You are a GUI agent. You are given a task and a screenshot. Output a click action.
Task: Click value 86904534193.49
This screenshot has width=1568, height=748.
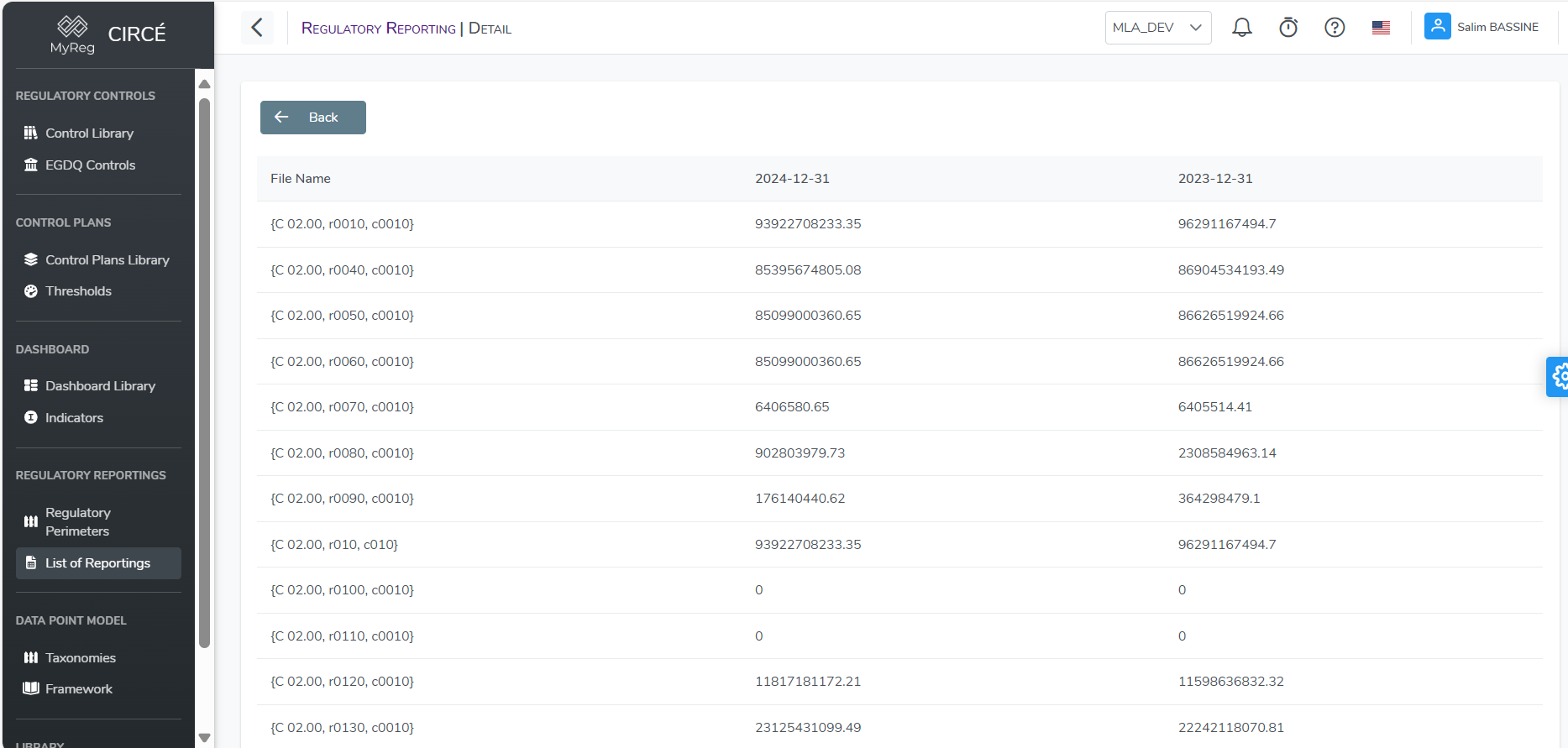point(1231,270)
